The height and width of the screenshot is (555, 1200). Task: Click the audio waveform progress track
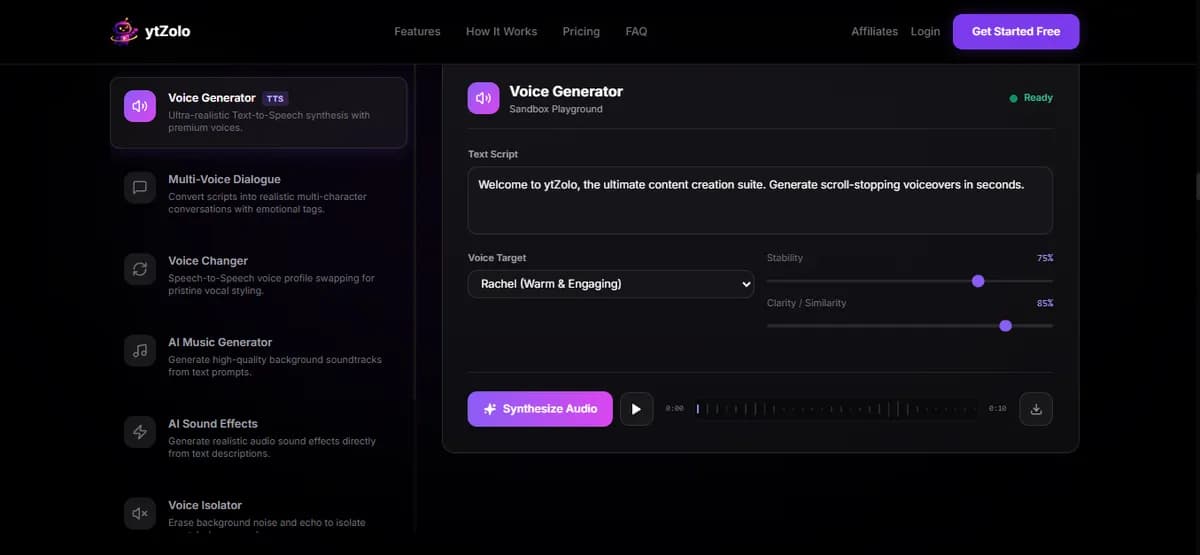pos(836,409)
